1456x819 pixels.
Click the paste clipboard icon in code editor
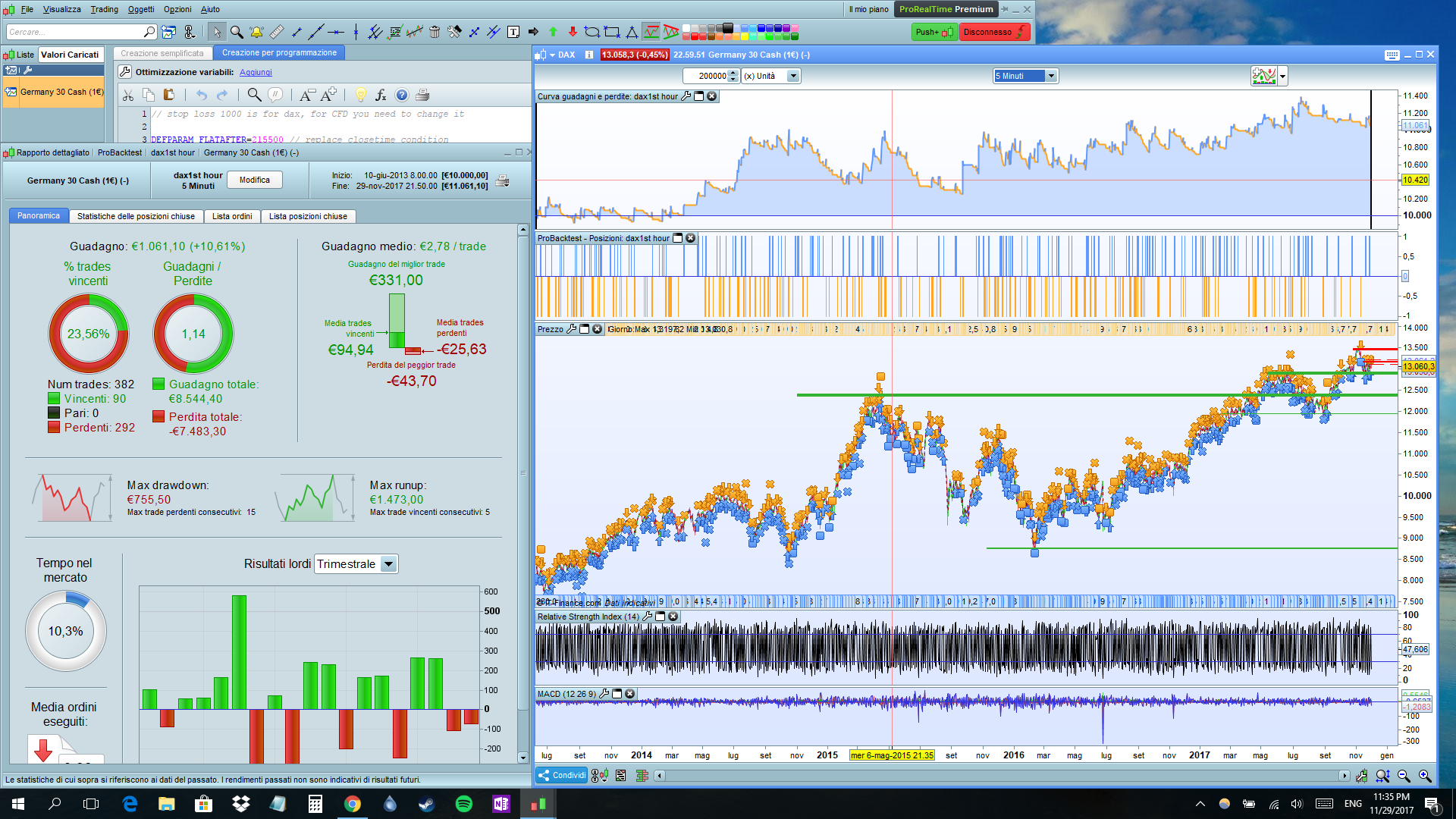[x=169, y=95]
